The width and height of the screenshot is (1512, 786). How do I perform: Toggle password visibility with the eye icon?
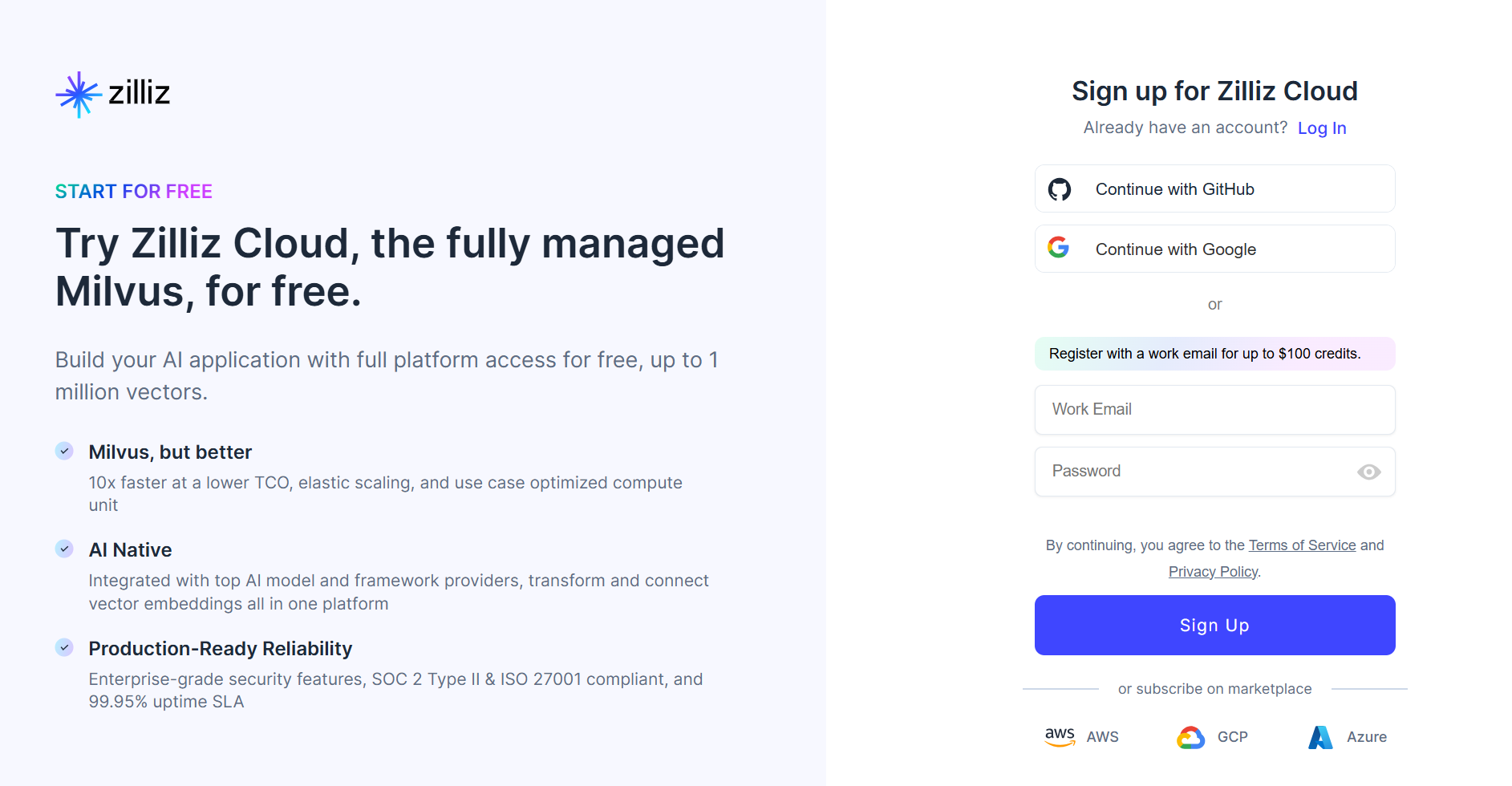pyautogui.click(x=1368, y=472)
